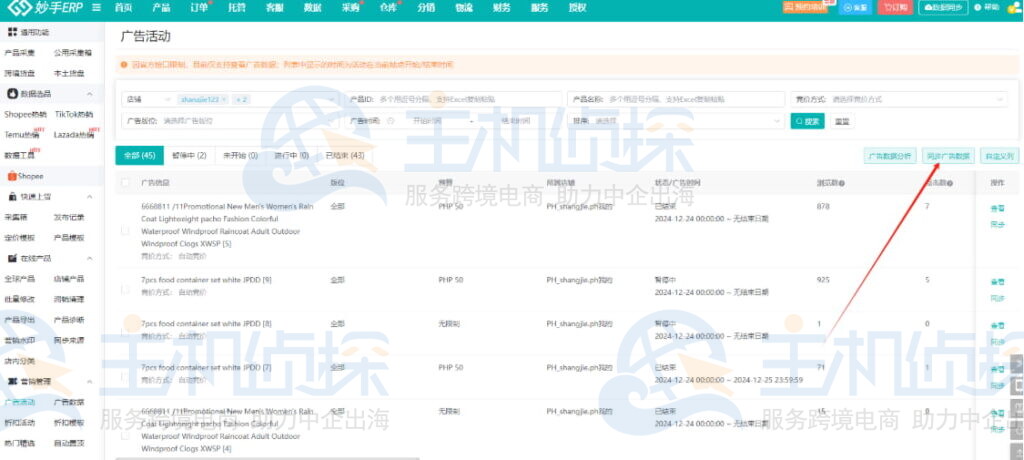Open TikTok热销 in the sidebar

coord(74,114)
